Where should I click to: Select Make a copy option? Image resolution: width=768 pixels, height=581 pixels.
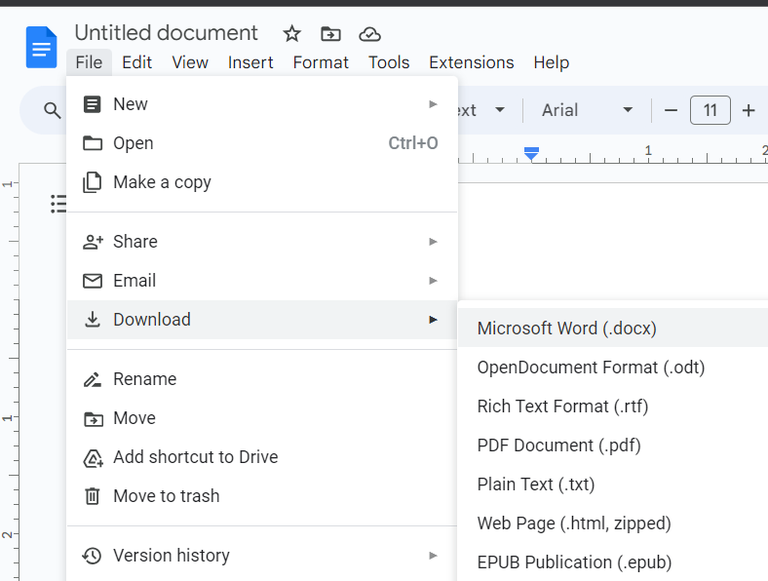[x=162, y=182]
